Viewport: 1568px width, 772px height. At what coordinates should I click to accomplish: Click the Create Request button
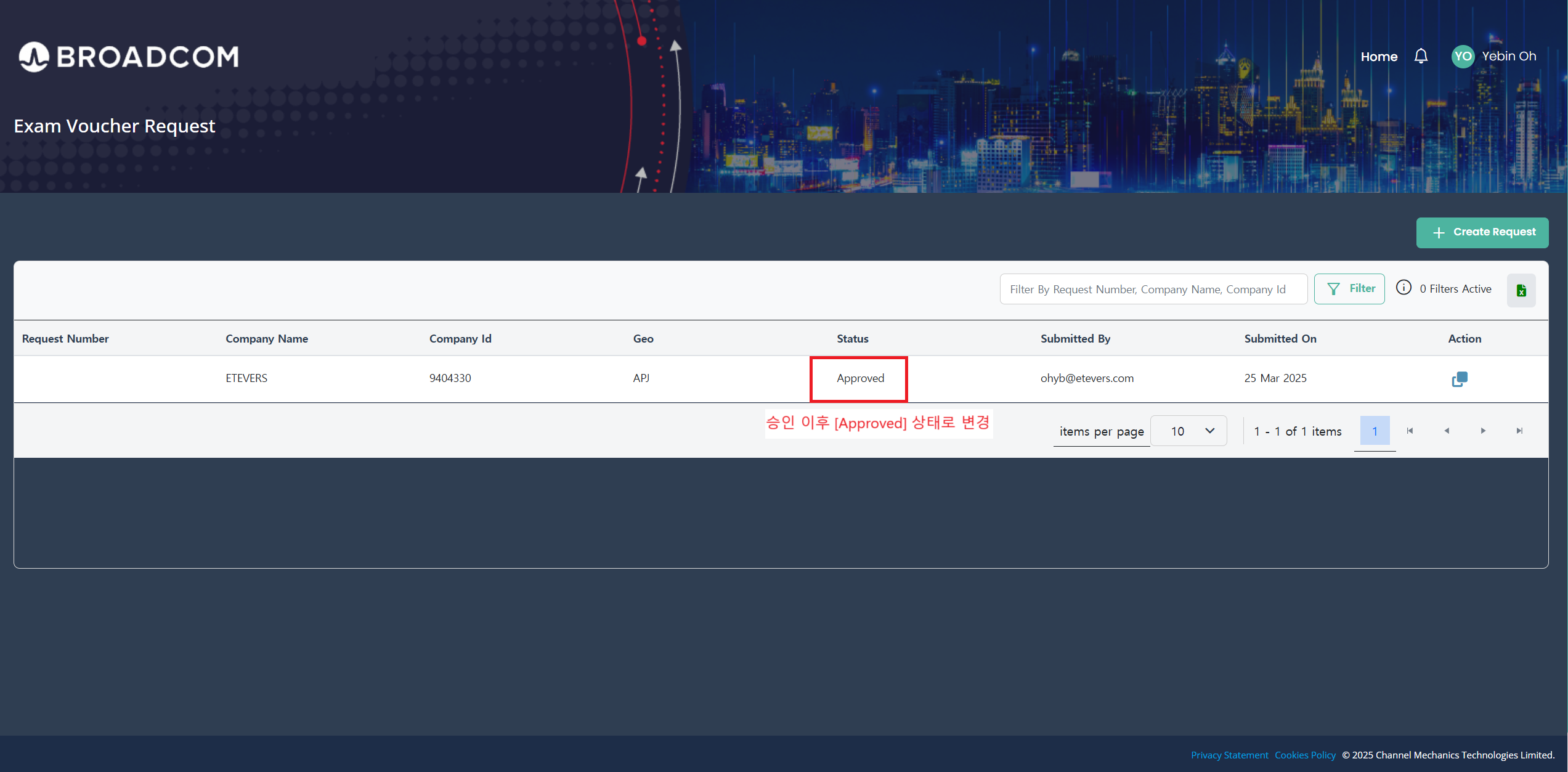tap(1482, 232)
